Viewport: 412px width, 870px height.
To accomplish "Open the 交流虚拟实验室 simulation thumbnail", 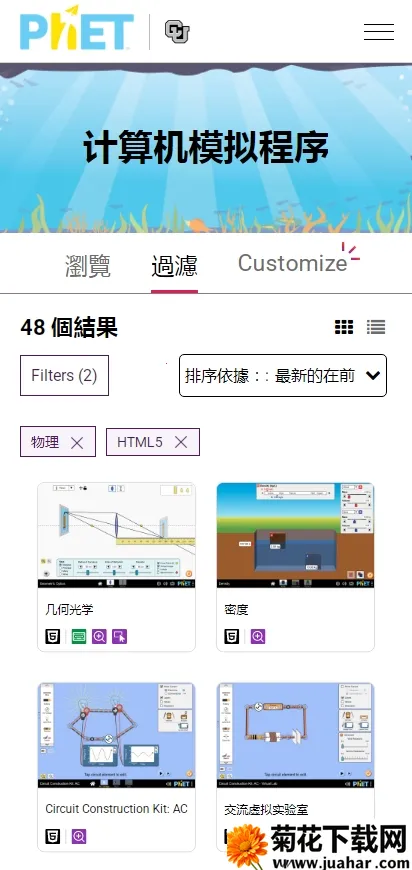I will pyautogui.click(x=296, y=735).
